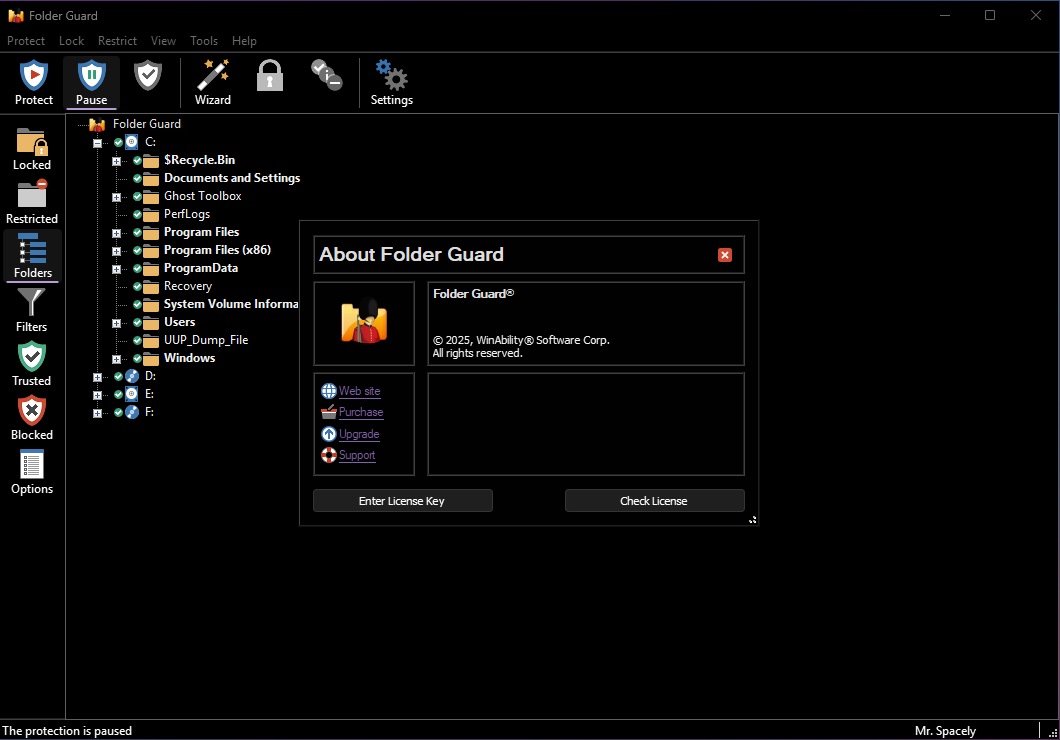Expand the Windows folder

[116, 359]
